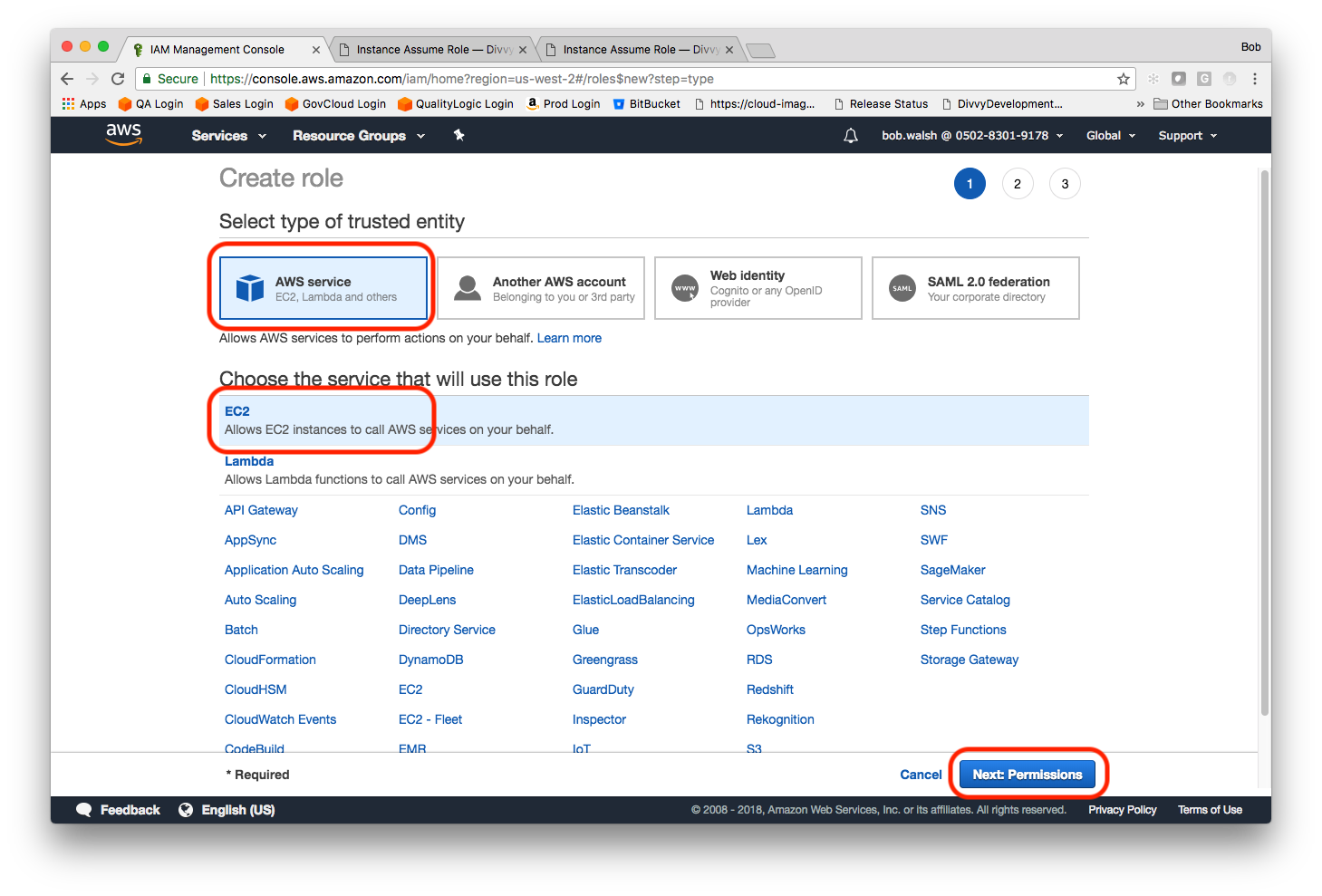Click the DynamoDB service link
The height and width of the screenshot is (896, 1322).
pyautogui.click(x=431, y=660)
